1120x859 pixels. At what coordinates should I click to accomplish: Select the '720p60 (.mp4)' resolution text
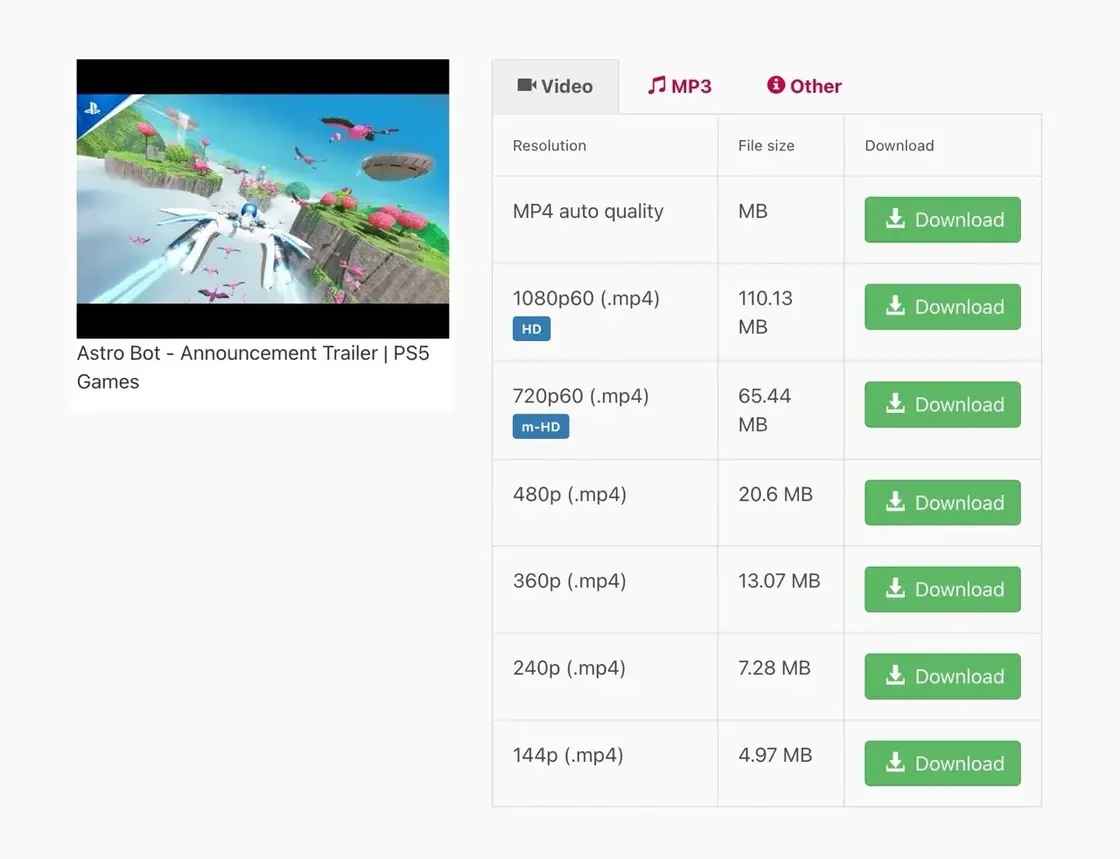click(581, 396)
